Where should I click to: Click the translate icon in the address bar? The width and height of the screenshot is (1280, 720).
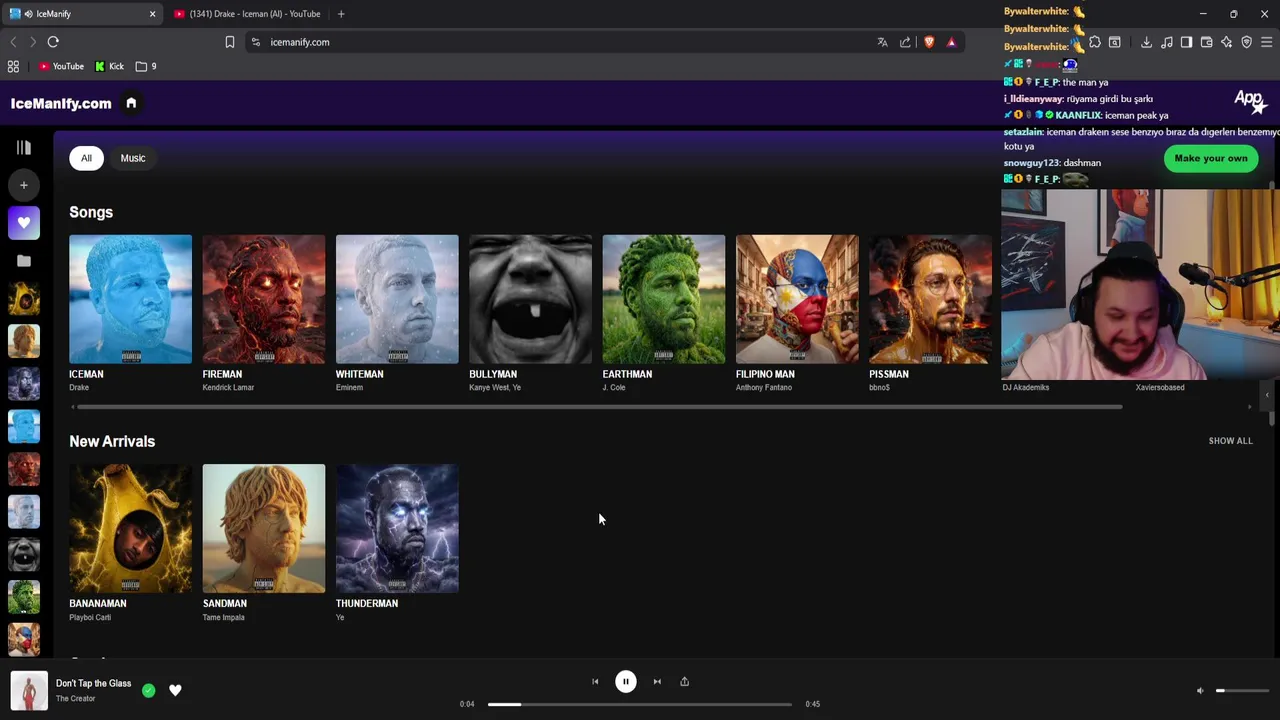[882, 42]
